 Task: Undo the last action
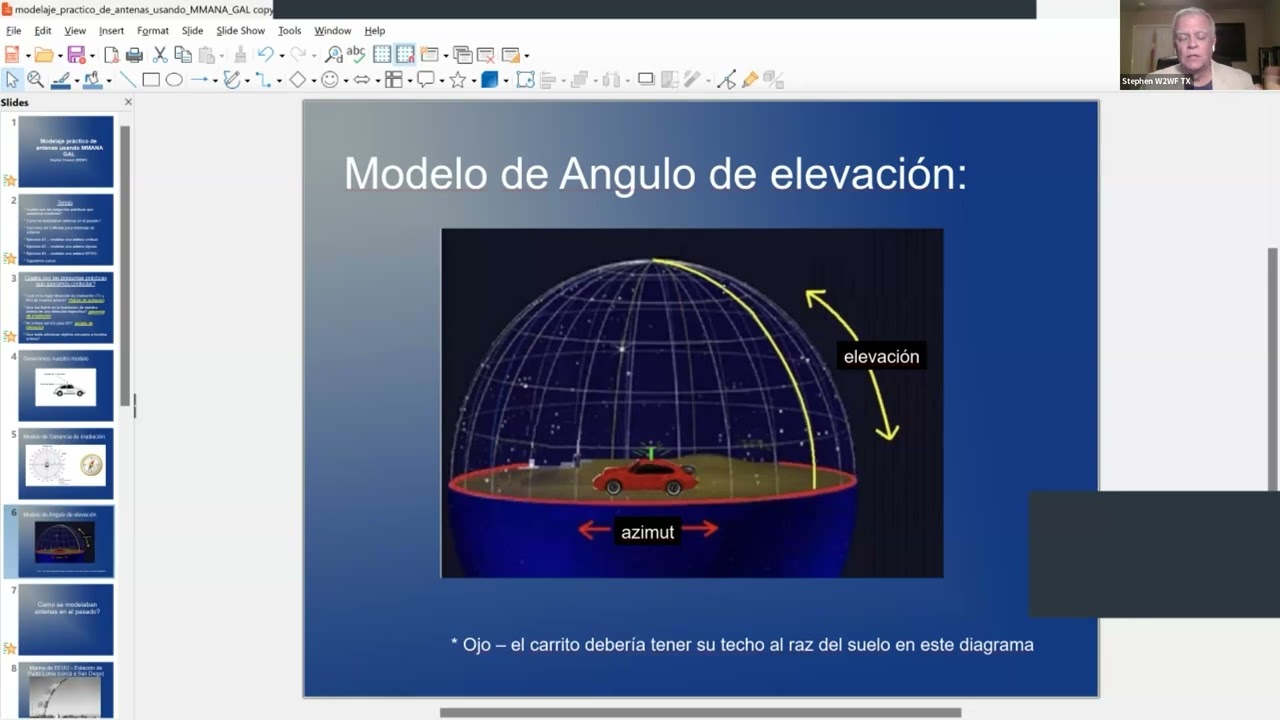[265, 55]
